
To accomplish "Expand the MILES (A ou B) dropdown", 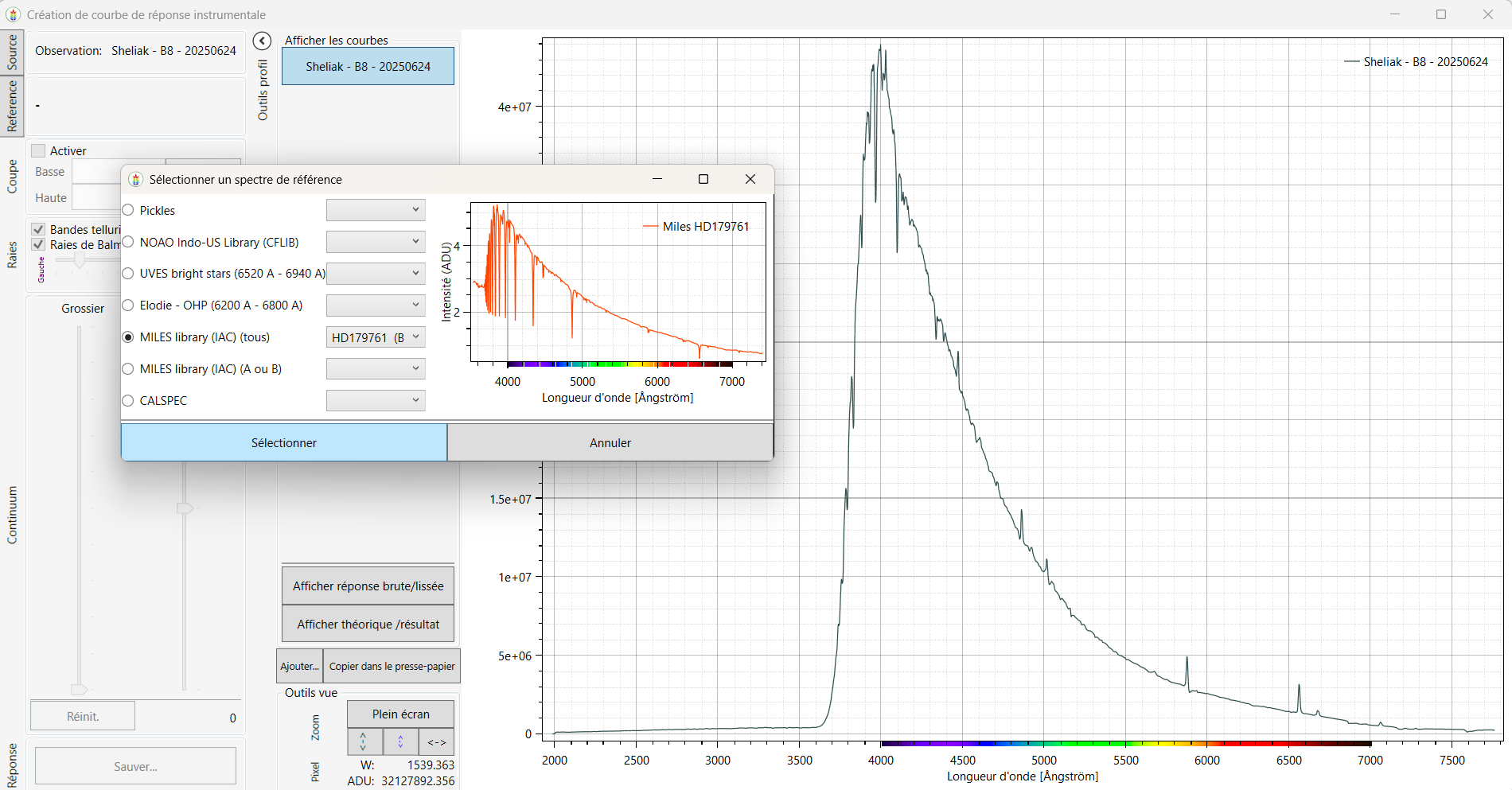I will (x=376, y=369).
